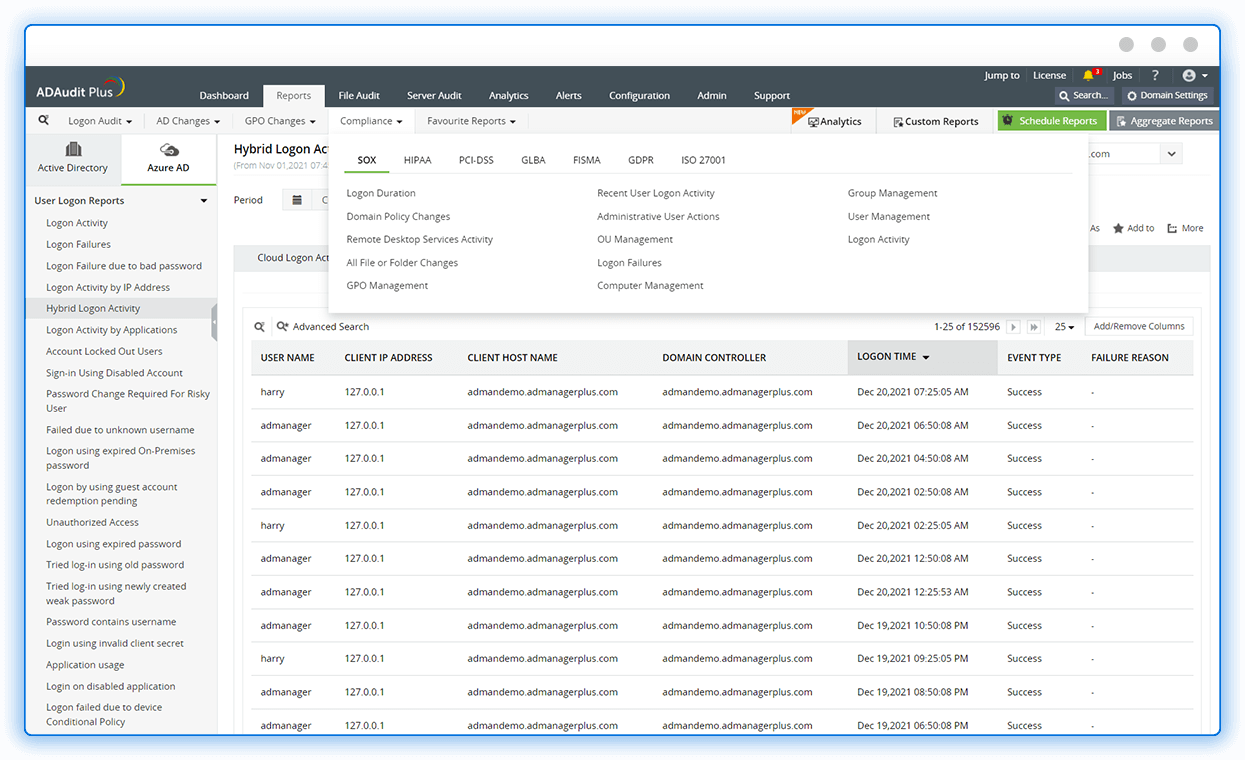
Task: Open the File Audit main tab
Action: (x=359, y=95)
